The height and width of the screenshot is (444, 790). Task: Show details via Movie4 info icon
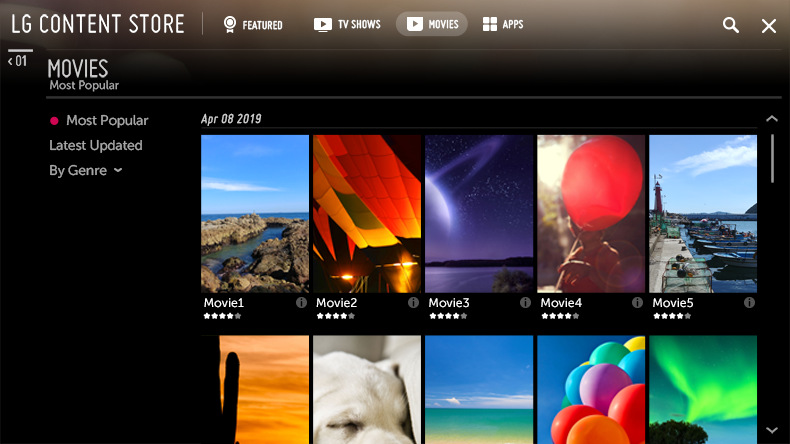(x=637, y=302)
